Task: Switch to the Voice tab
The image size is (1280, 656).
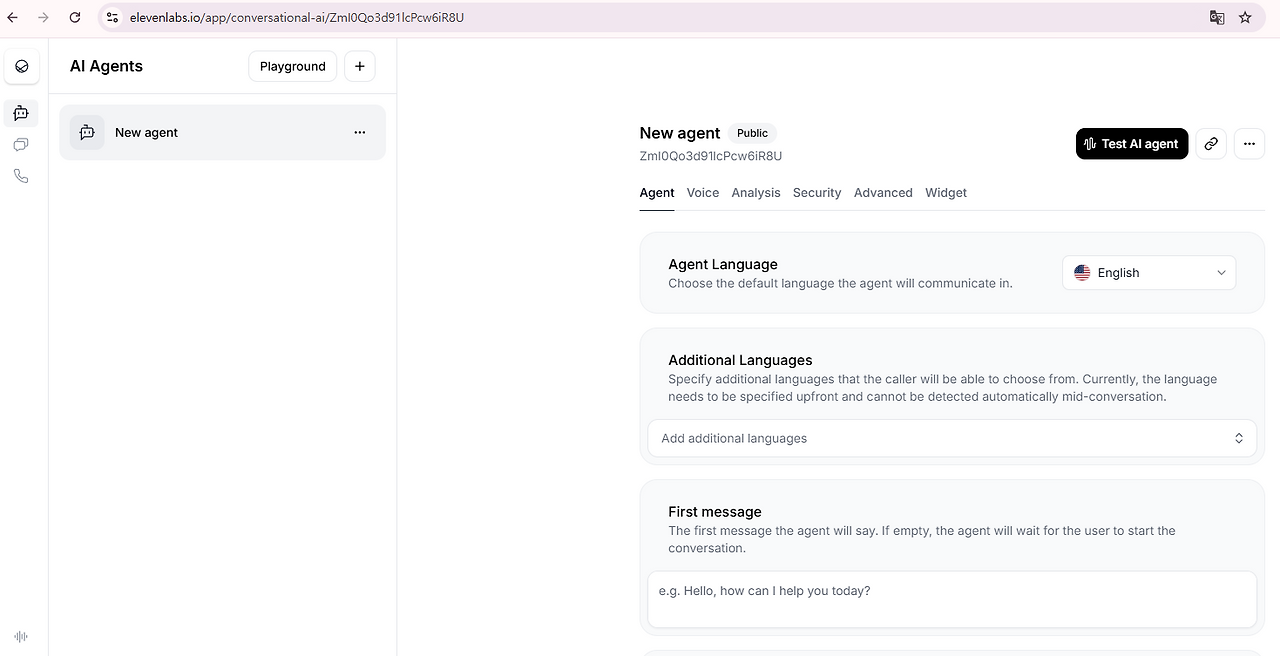Action: tap(703, 192)
